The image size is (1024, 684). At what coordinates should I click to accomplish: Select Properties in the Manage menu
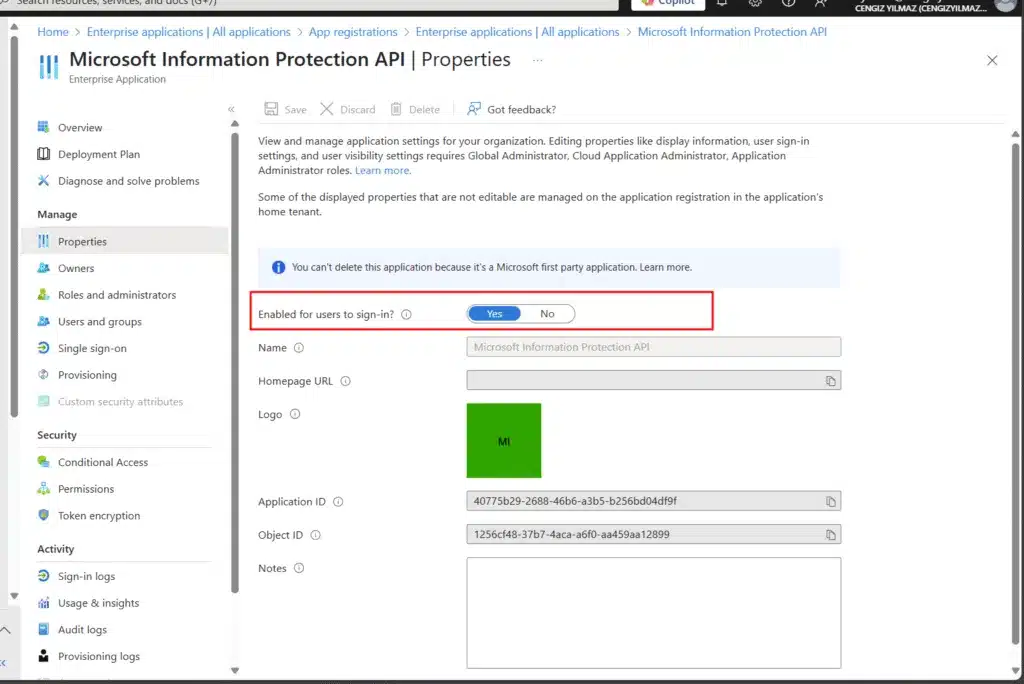pos(82,241)
